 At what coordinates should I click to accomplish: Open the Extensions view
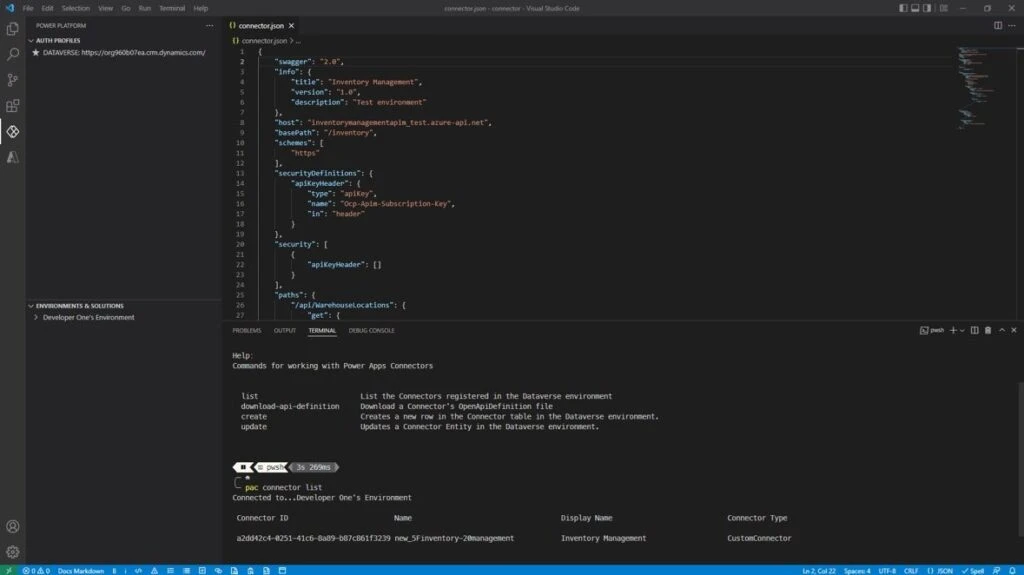[12, 106]
